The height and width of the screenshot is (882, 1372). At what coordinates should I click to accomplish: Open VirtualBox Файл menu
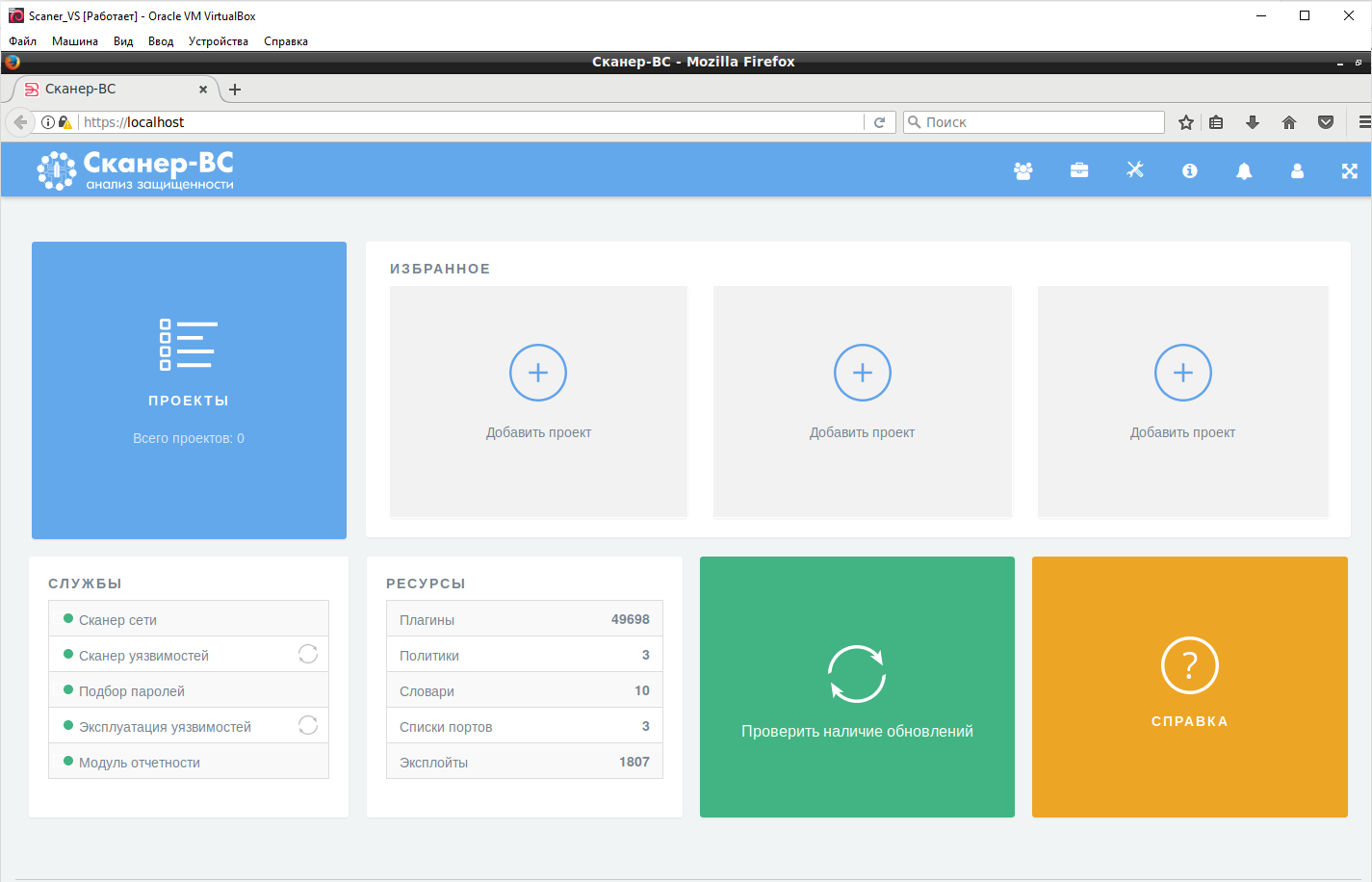(x=22, y=41)
